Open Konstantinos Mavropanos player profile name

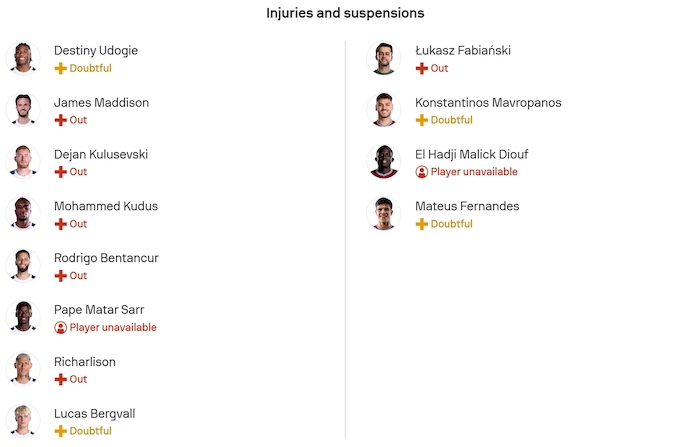coord(488,103)
